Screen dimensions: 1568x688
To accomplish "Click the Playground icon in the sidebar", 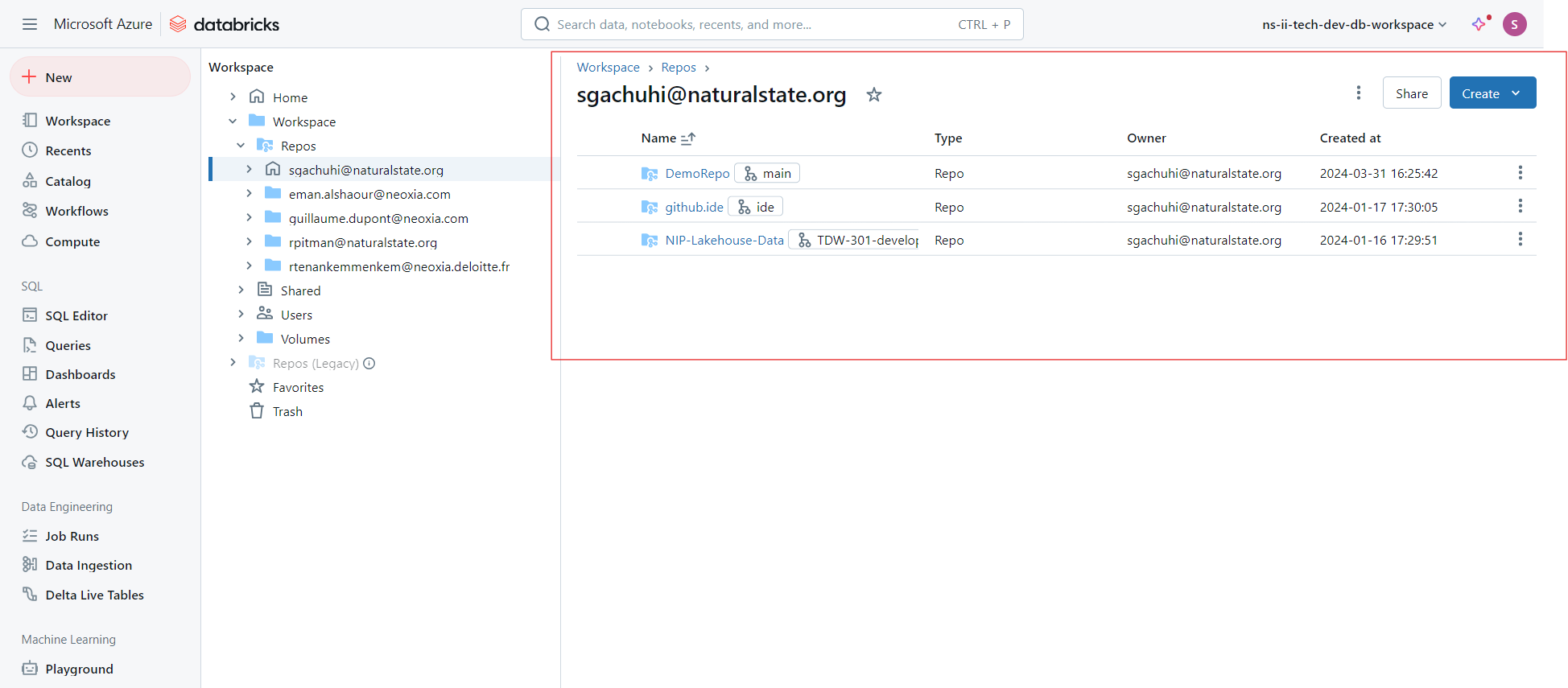I will 30,669.
